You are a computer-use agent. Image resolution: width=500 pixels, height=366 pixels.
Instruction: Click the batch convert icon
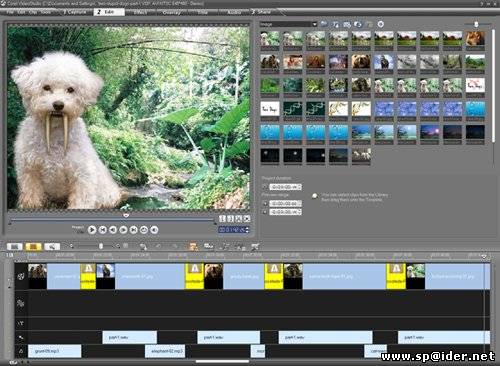209,247
